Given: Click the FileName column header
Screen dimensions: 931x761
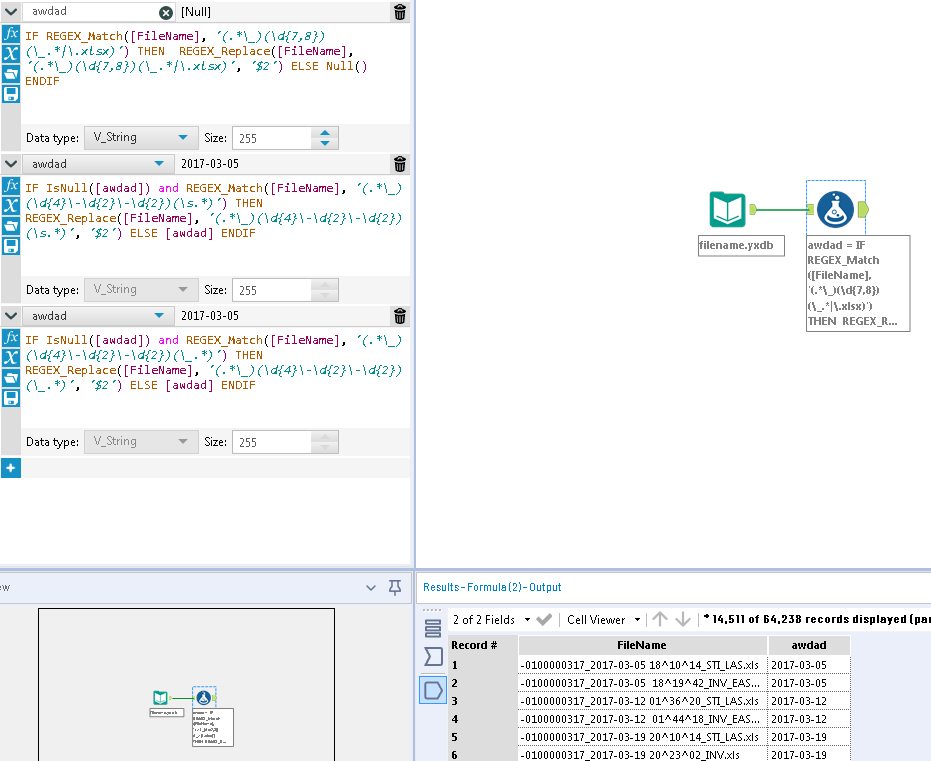Looking at the screenshot, I should (641, 645).
